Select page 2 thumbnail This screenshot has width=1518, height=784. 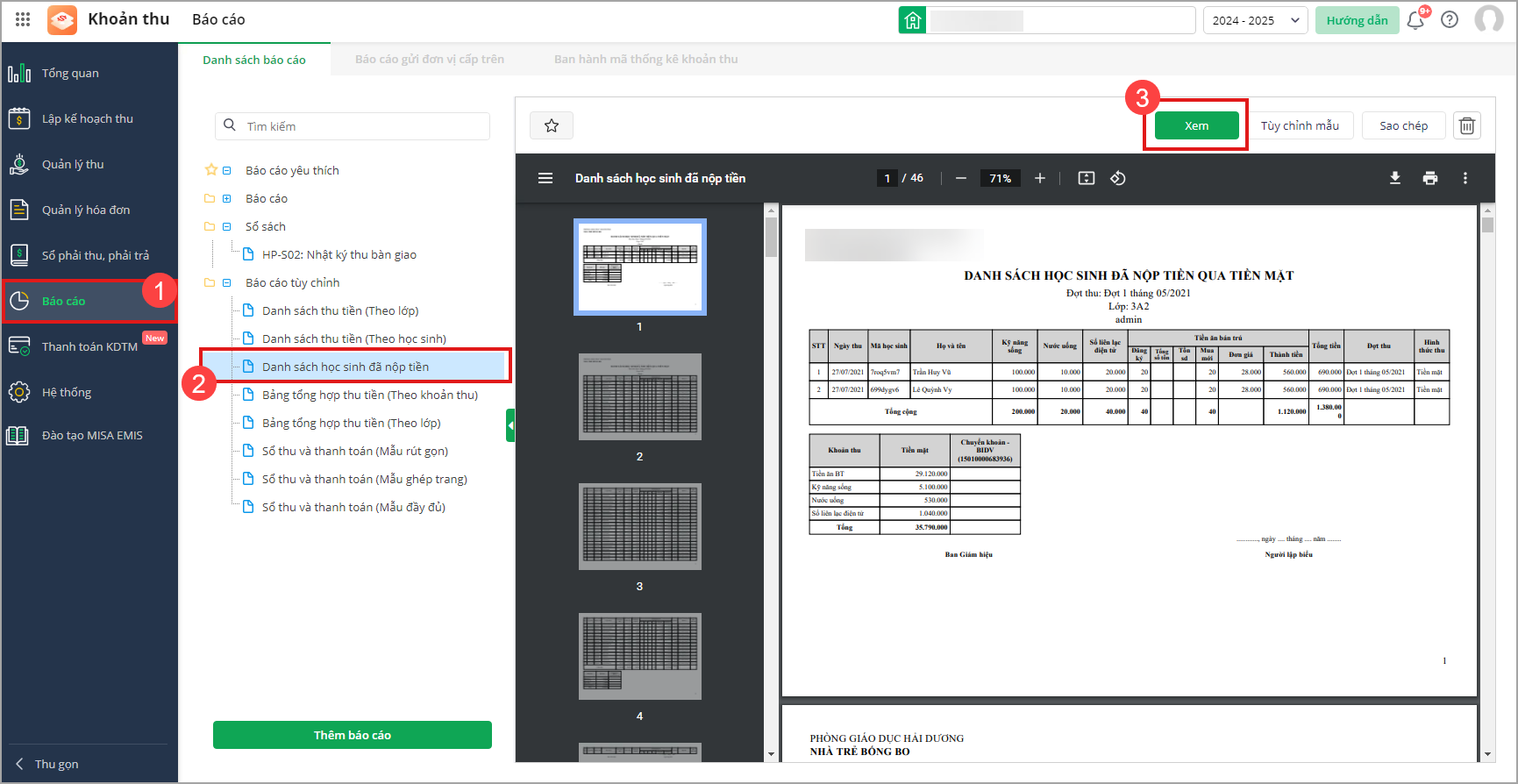tap(639, 396)
